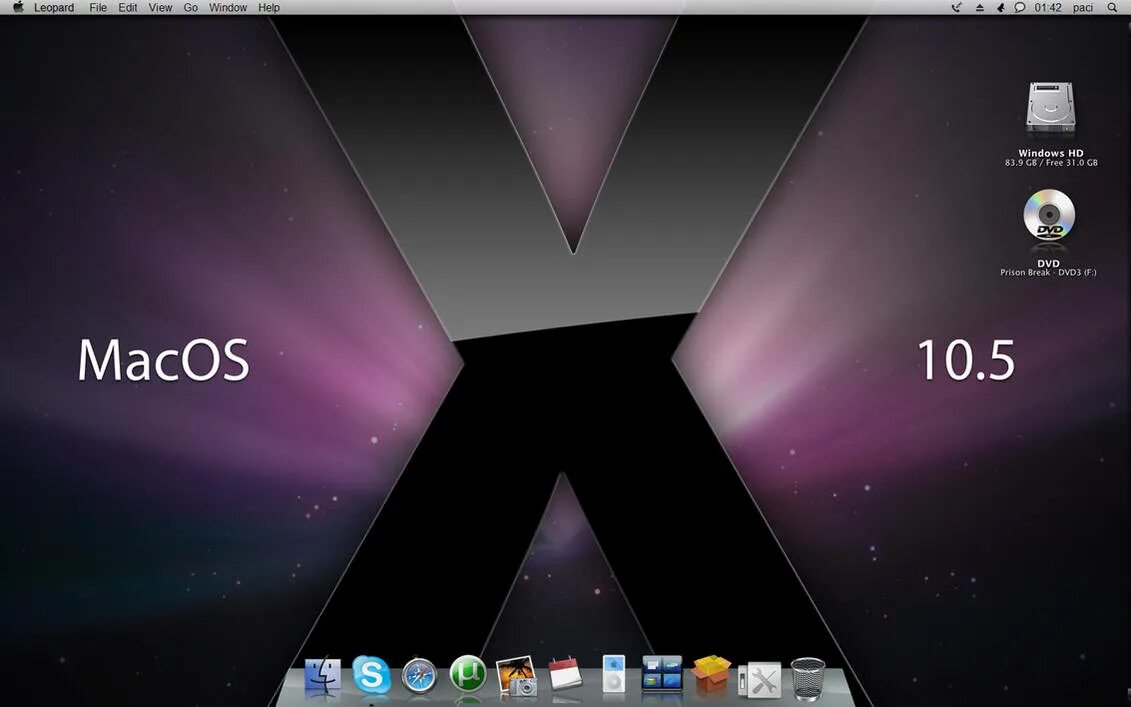Open the paci user menu

1083,7
